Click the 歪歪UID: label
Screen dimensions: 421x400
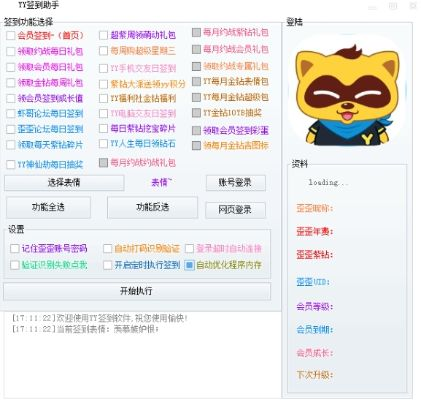(313, 282)
